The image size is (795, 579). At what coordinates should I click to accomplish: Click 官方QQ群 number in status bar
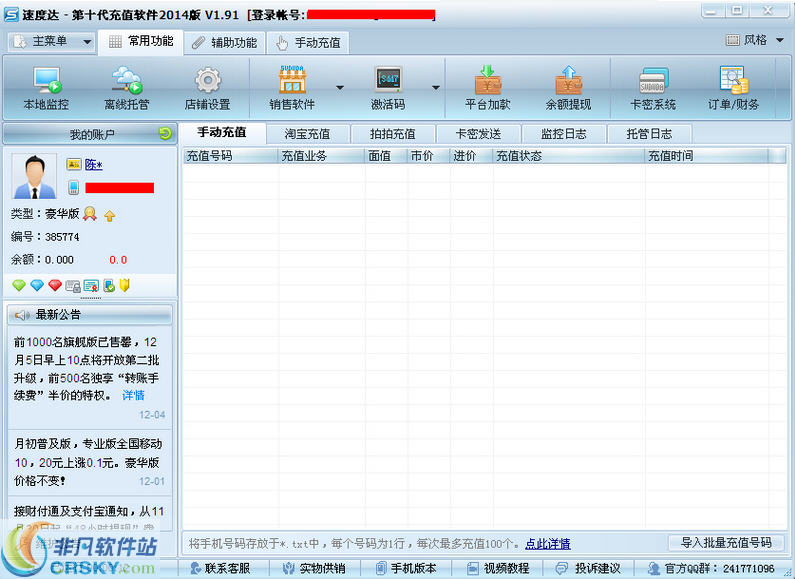(711, 568)
